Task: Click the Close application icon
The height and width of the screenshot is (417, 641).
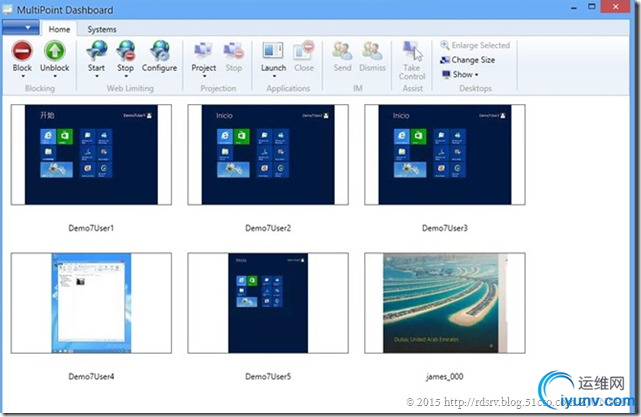Action: tap(304, 51)
